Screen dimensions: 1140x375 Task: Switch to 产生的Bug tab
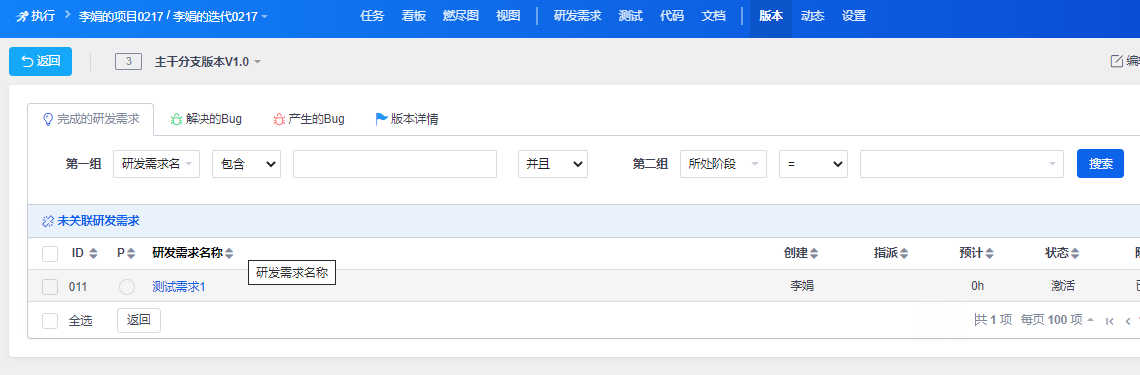[x=309, y=119]
